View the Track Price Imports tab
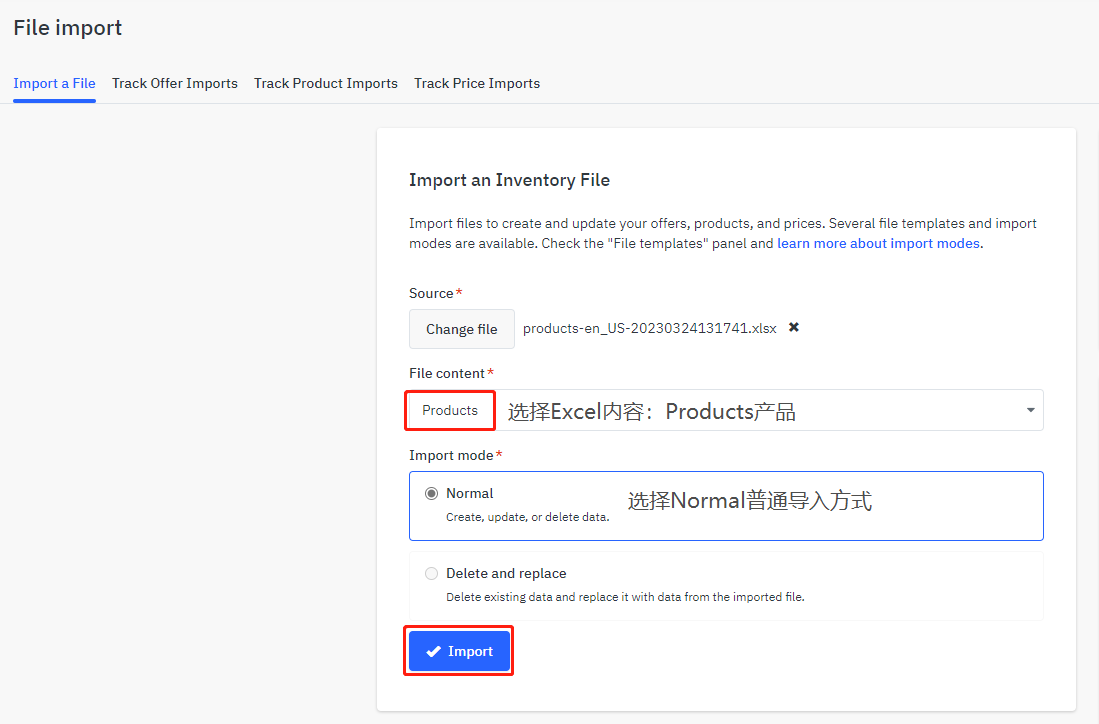The height and width of the screenshot is (724, 1099). 477,83
